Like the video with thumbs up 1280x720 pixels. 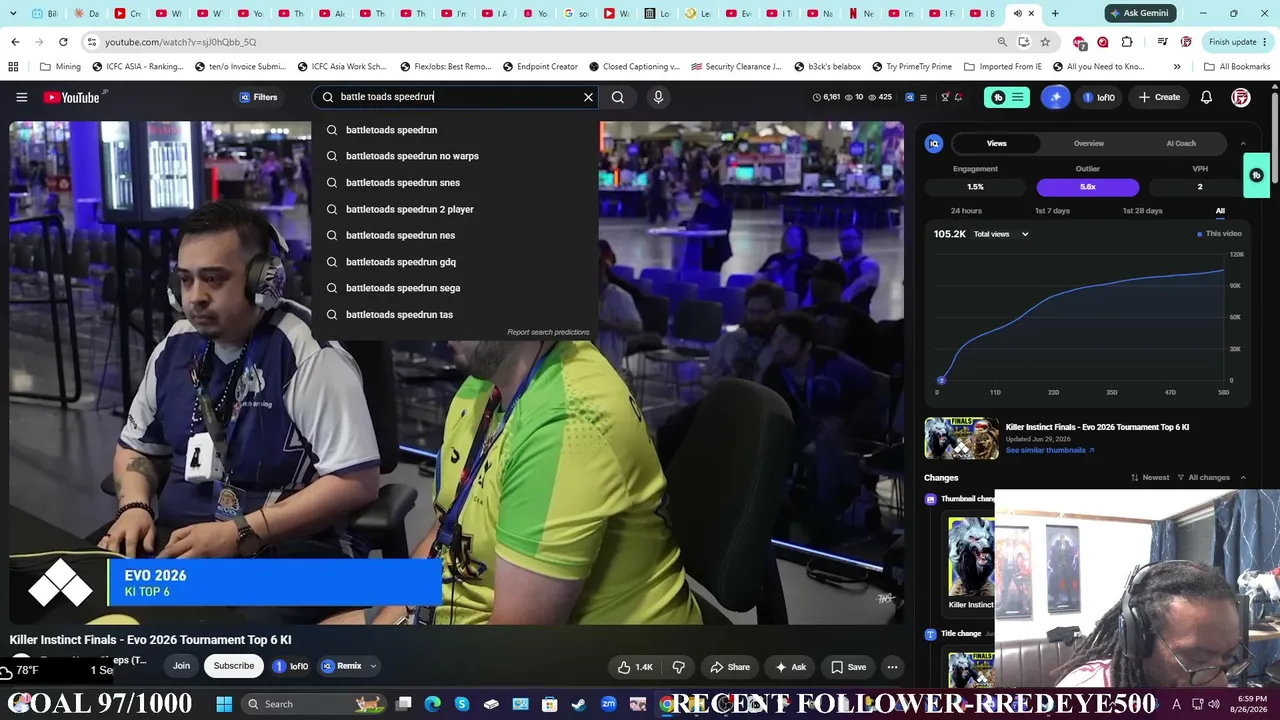click(635, 667)
